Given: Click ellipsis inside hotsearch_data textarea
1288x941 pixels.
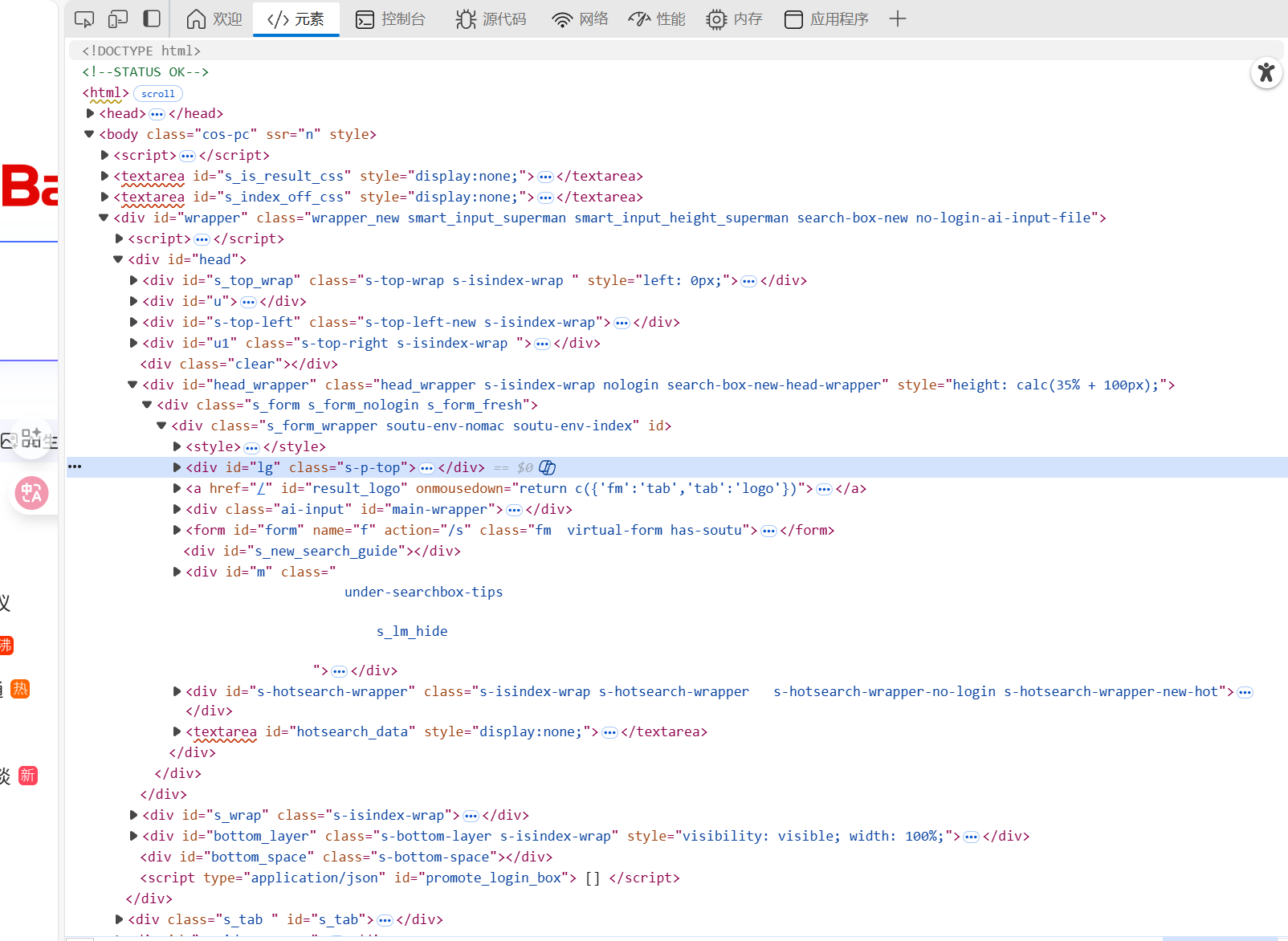Looking at the screenshot, I should coord(609,733).
